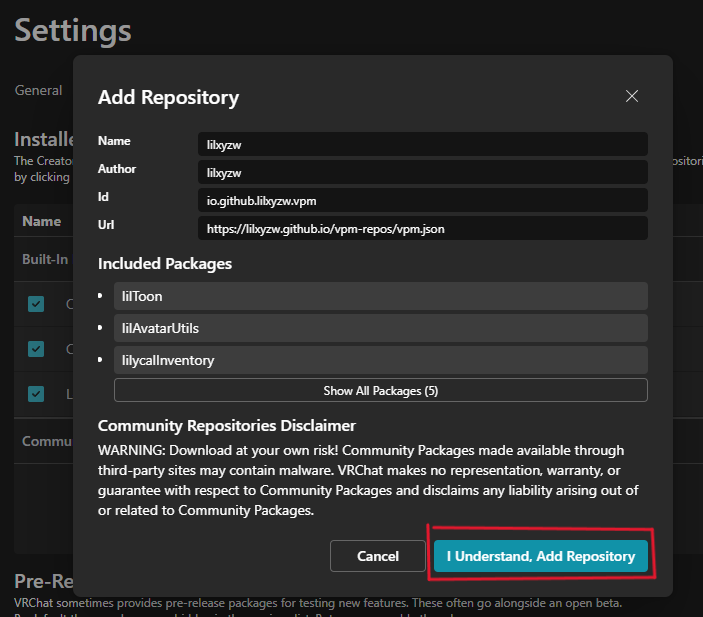Click the Name field in dialog
This screenshot has width=703, height=617.
click(x=422, y=144)
